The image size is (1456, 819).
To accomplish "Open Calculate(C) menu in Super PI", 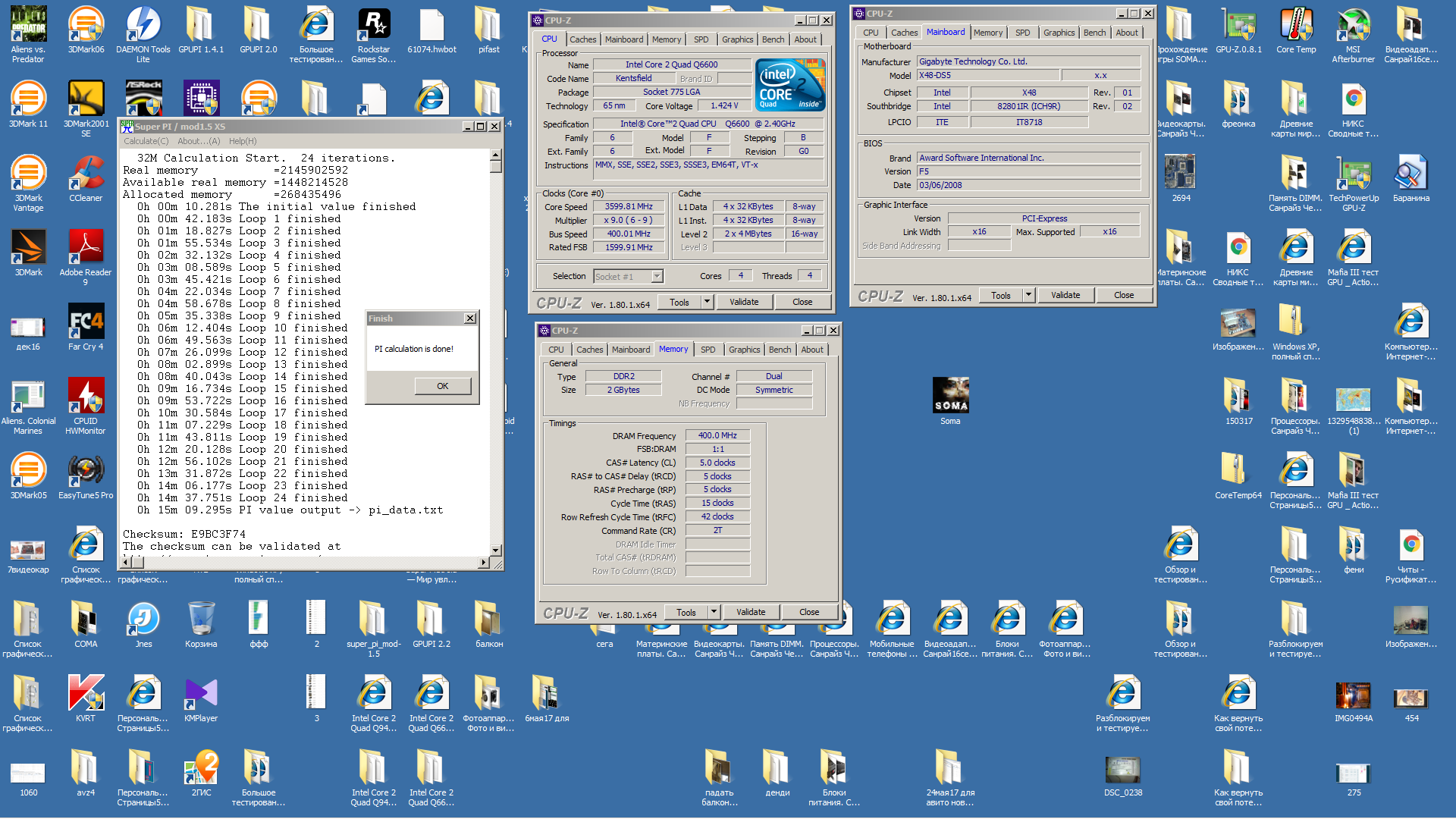I will click(x=146, y=141).
